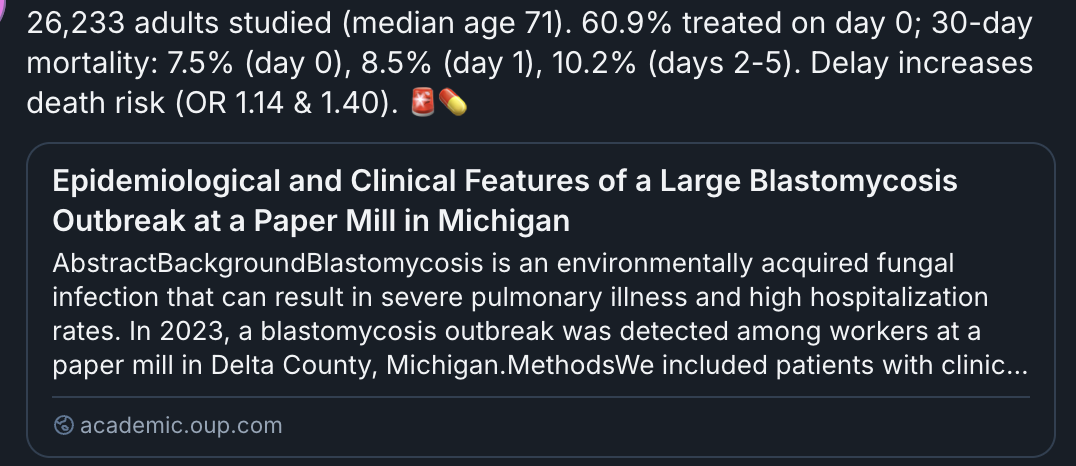Screen dimensions: 1076x466
Task: Click 'death risk (OR 1.14 & 1.40)' text
Action: click(213, 104)
